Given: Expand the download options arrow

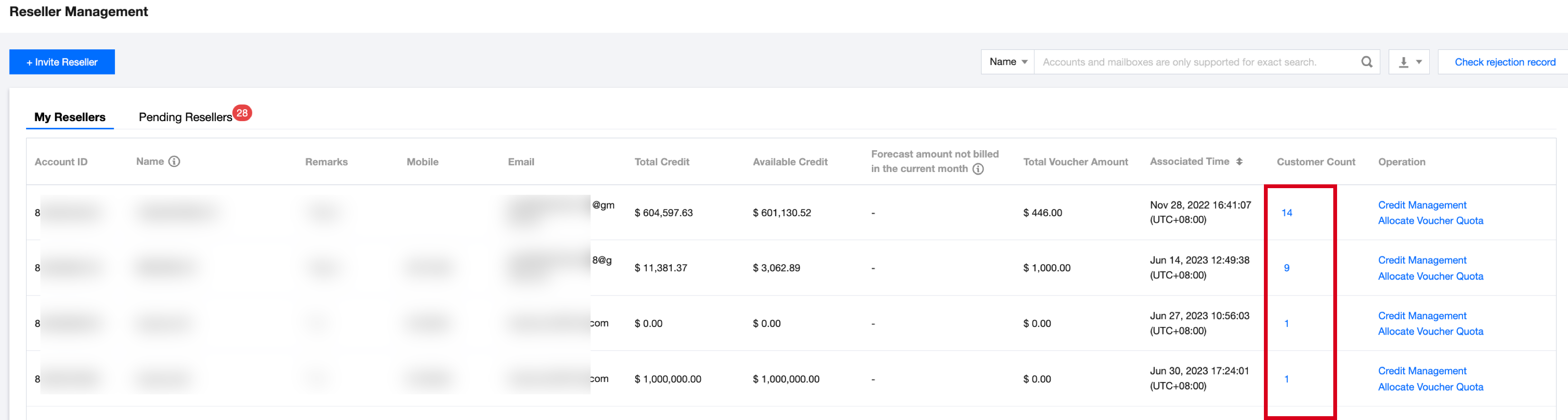Looking at the screenshot, I should coord(1419,62).
